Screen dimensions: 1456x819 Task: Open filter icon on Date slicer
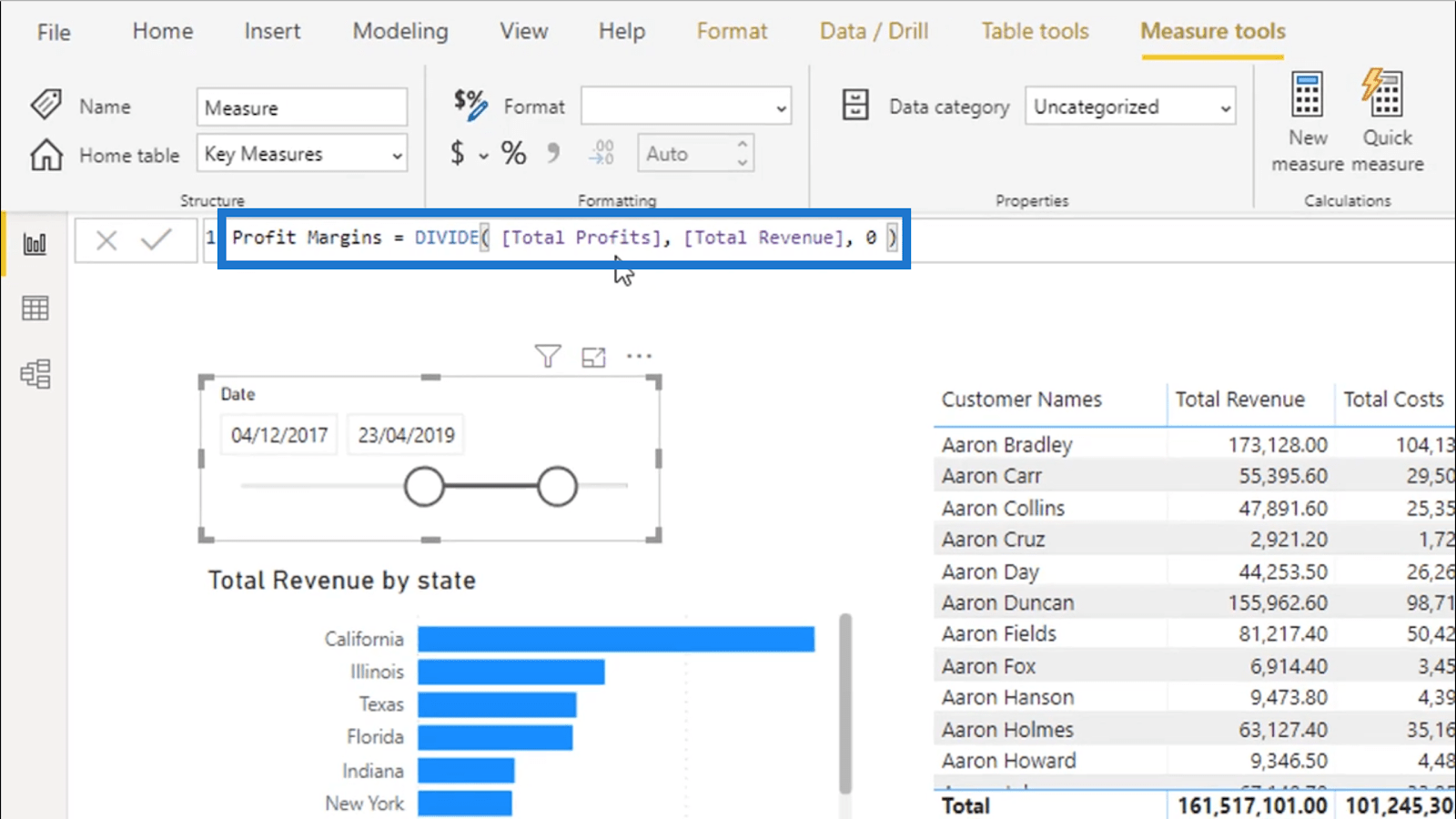tap(548, 356)
